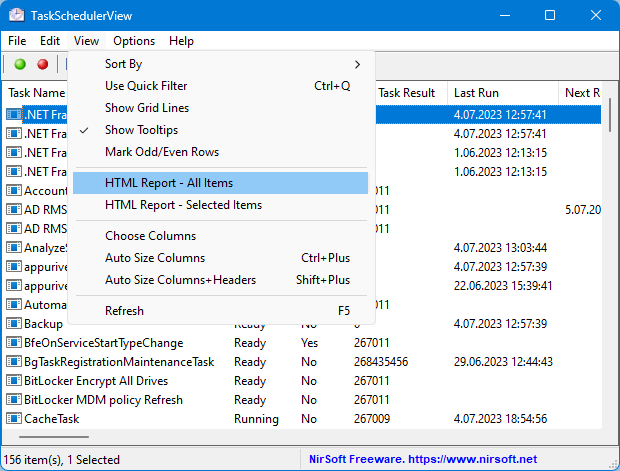Click the Running status of CacheTask
Image resolution: width=620 pixels, height=471 pixels.
[x=256, y=419]
